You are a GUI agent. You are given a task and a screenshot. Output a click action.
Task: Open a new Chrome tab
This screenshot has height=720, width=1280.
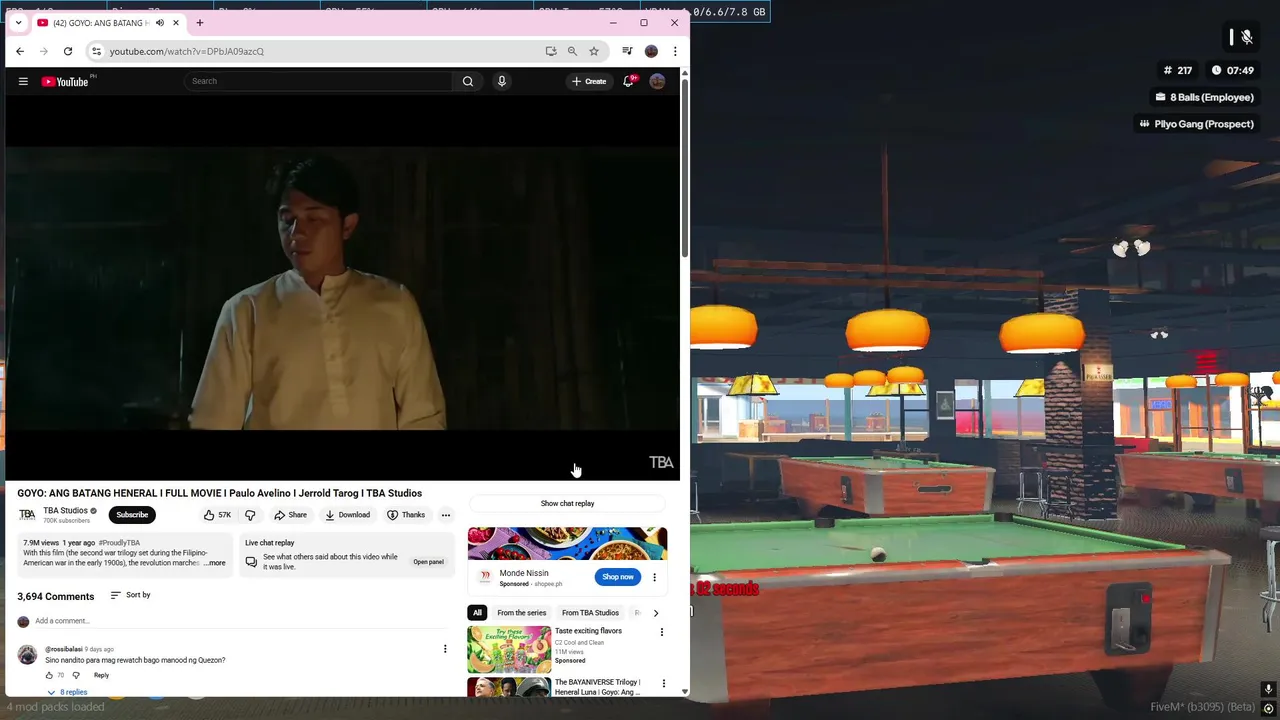pos(200,23)
